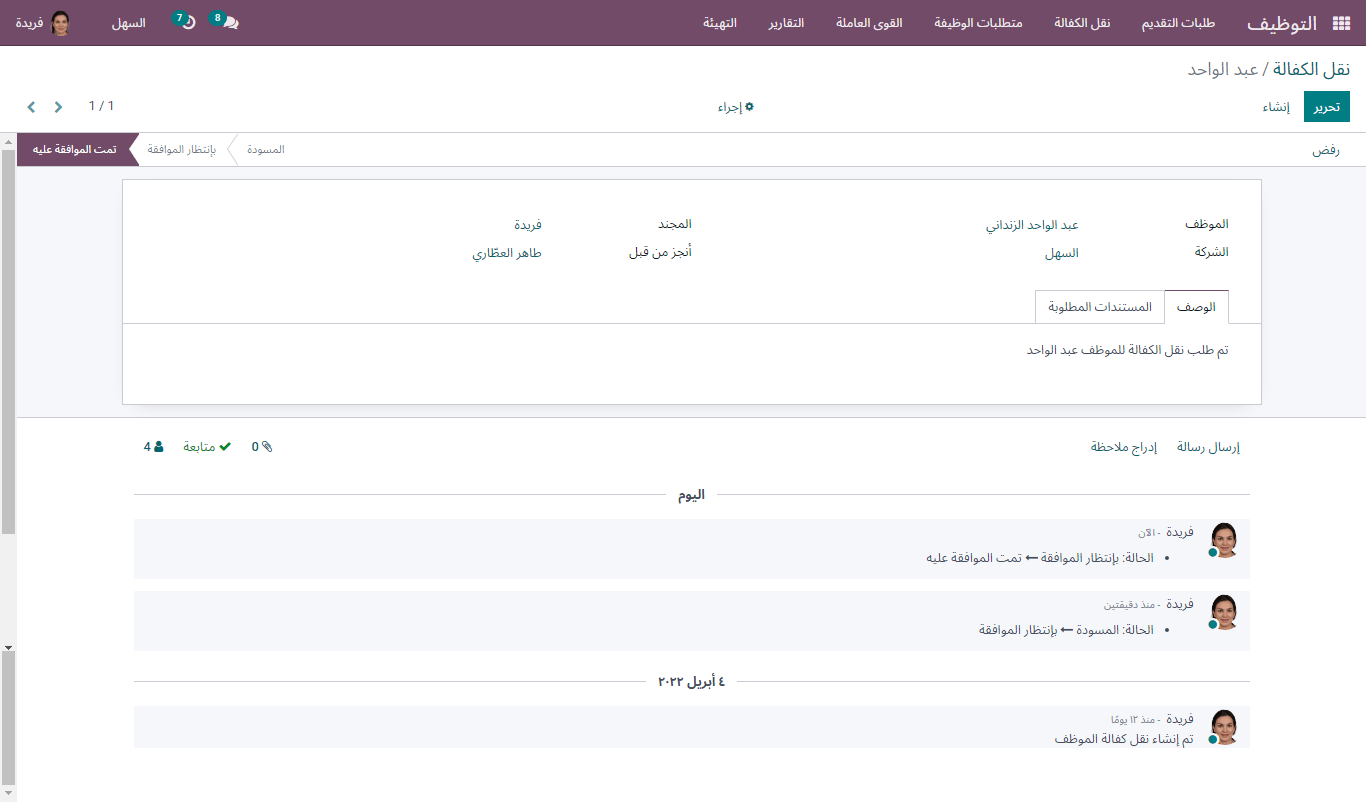The height and width of the screenshot is (802, 1366).
Task: Click the التوظيف app title
Action: [x=1281, y=23]
